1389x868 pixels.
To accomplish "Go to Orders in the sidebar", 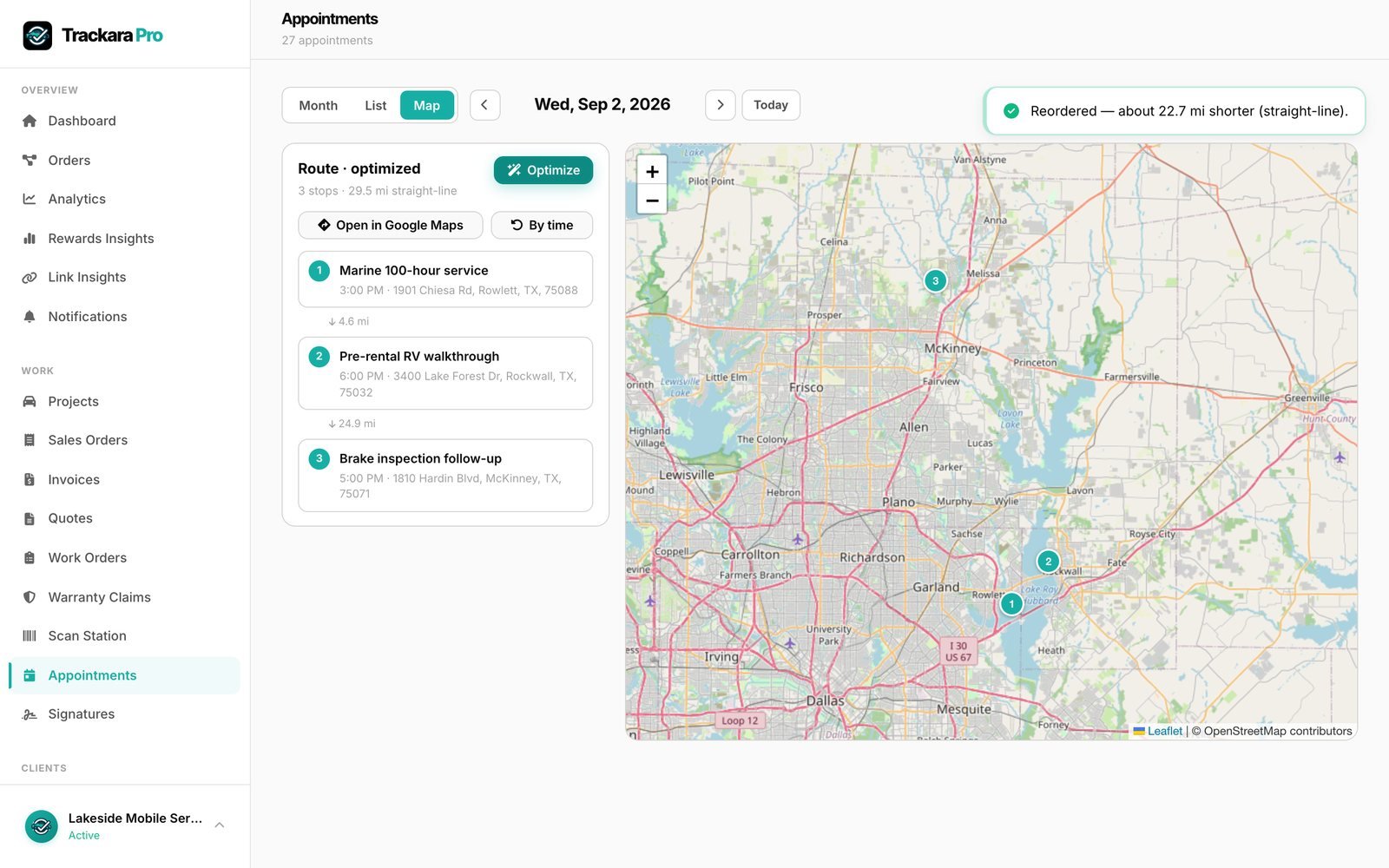I will [125, 160].
